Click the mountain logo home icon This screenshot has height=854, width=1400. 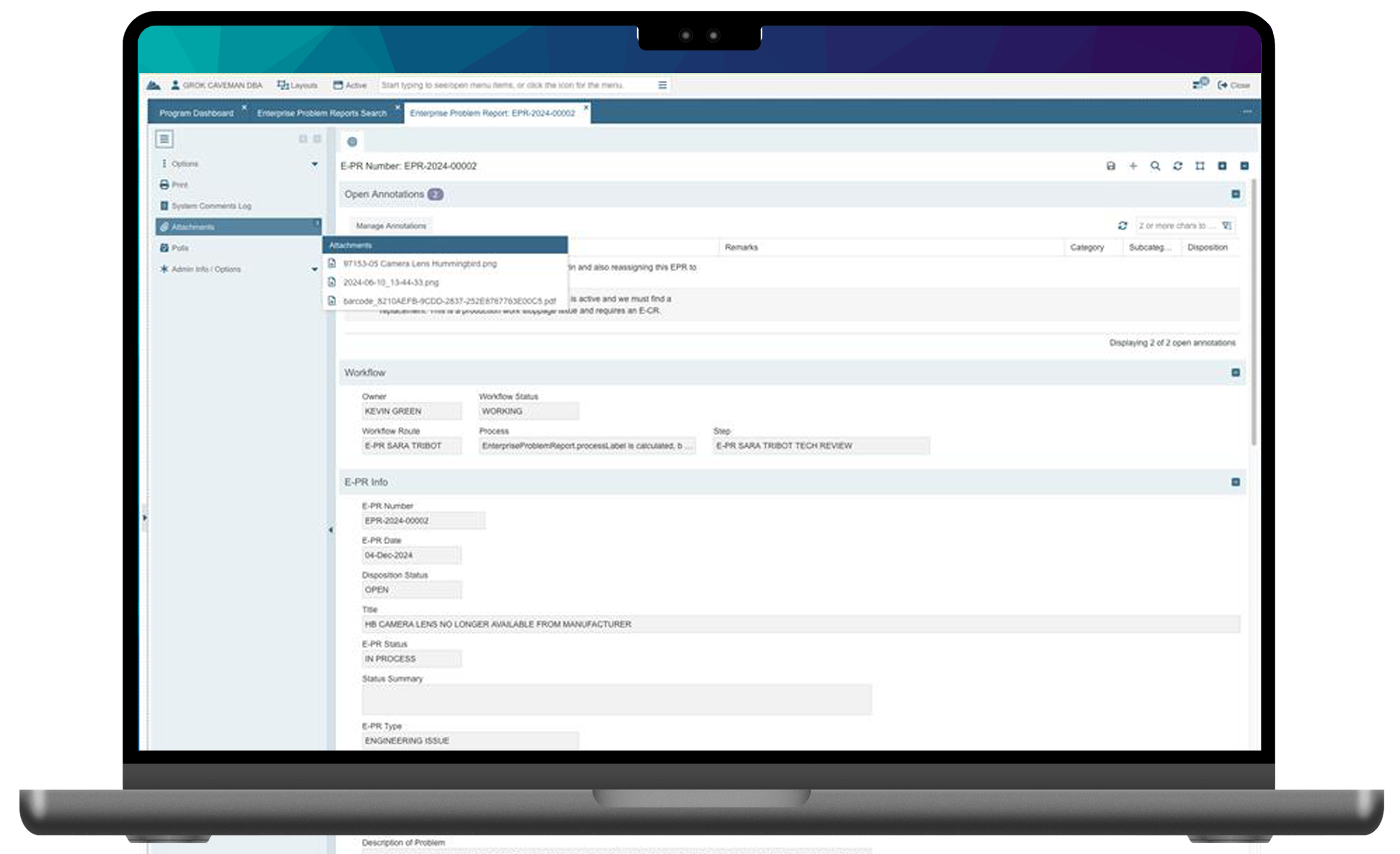[153, 86]
